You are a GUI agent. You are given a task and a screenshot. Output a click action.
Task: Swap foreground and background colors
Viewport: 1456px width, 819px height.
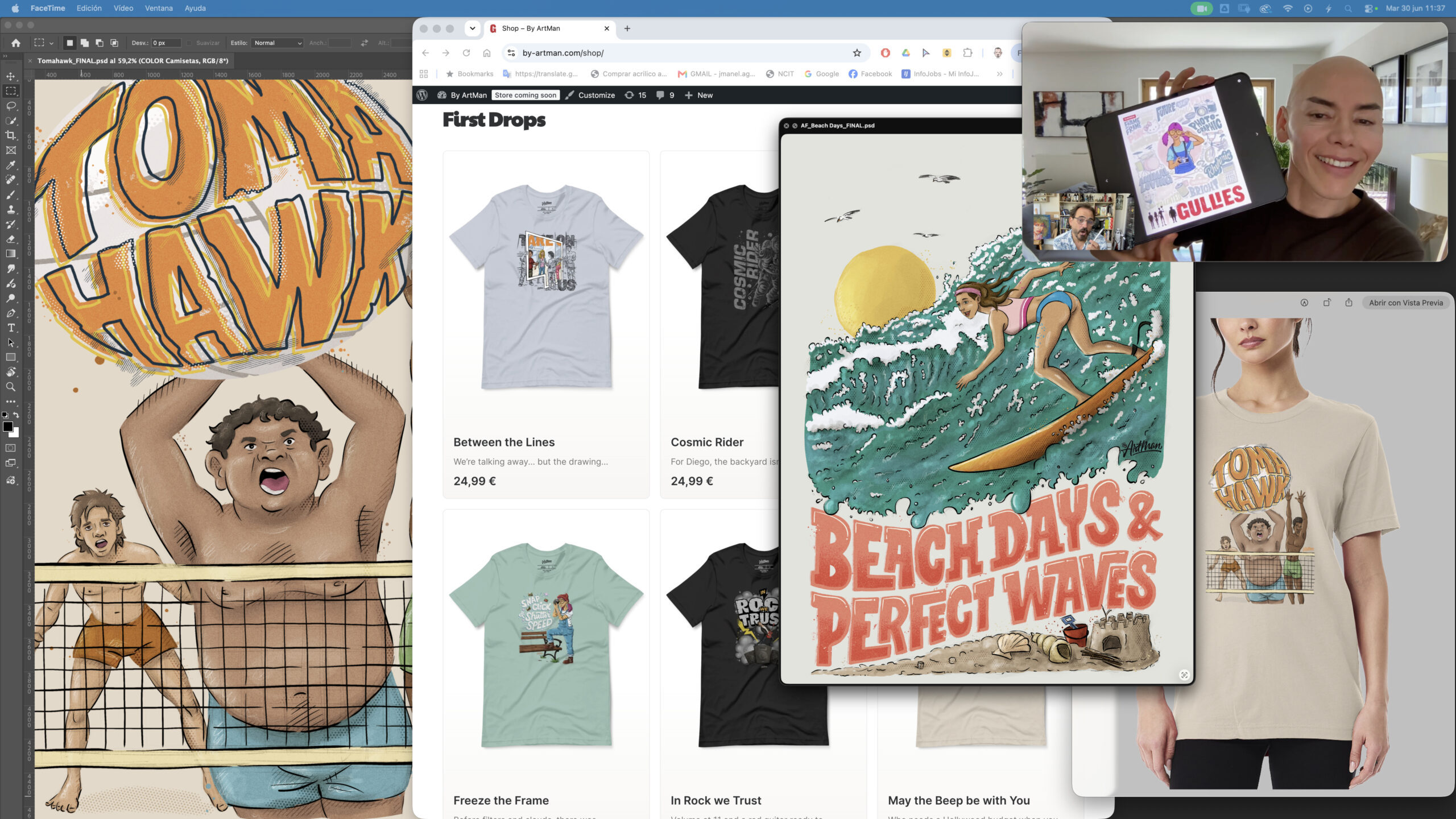click(16, 415)
